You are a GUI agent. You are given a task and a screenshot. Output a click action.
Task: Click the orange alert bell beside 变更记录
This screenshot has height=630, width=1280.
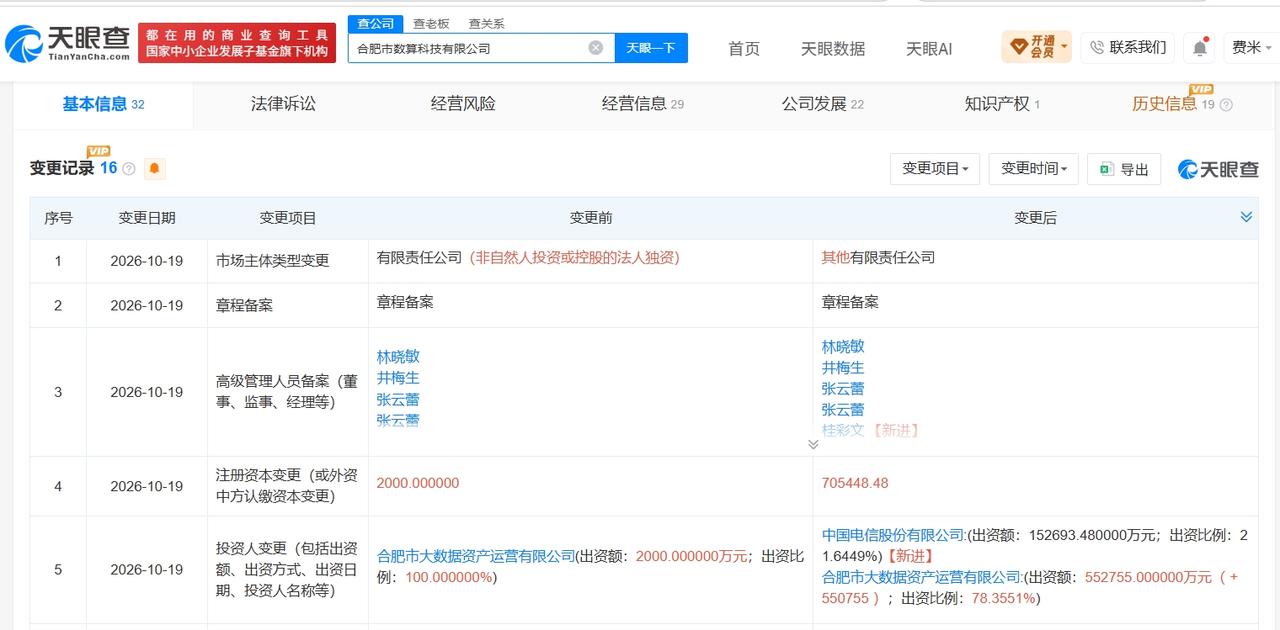154,169
